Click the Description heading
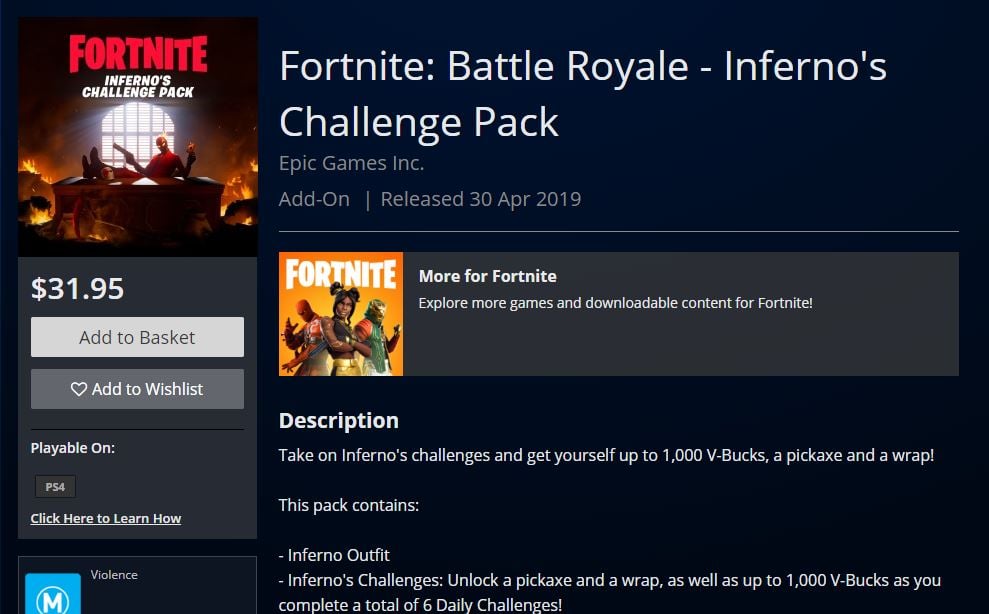This screenshot has width=989, height=614. click(339, 420)
